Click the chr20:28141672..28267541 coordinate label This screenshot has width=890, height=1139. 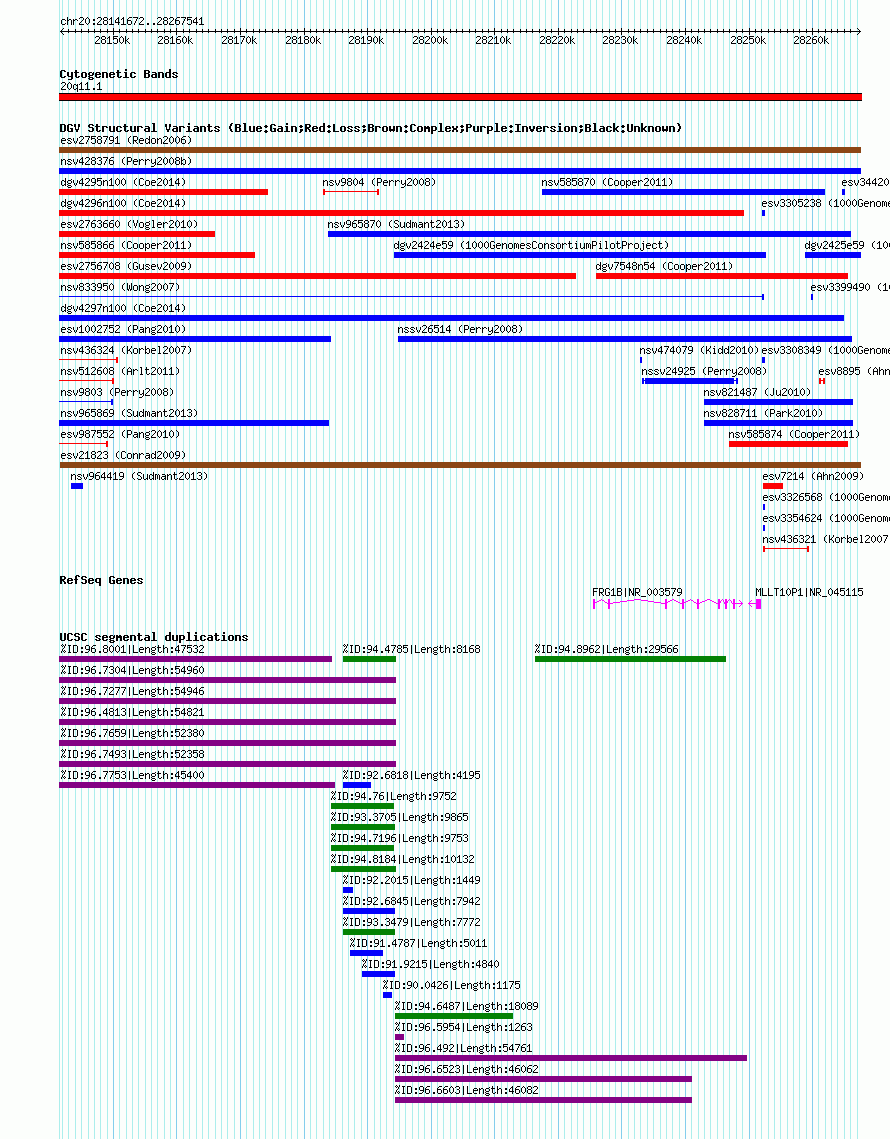(132, 22)
